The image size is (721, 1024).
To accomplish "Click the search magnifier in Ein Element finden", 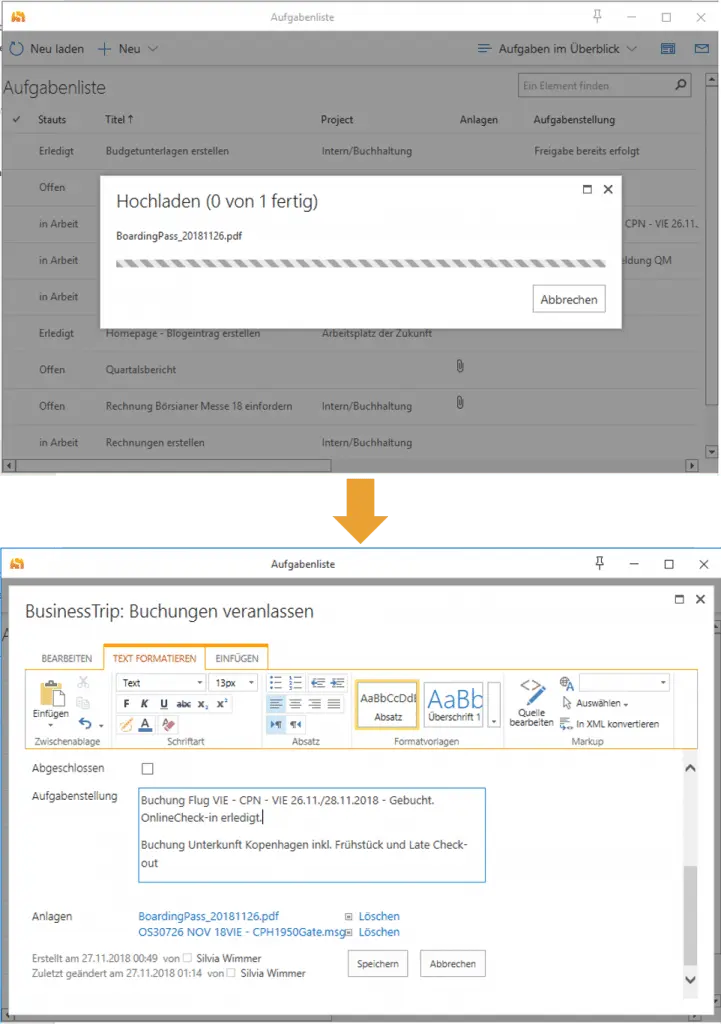I will (681, 85).
